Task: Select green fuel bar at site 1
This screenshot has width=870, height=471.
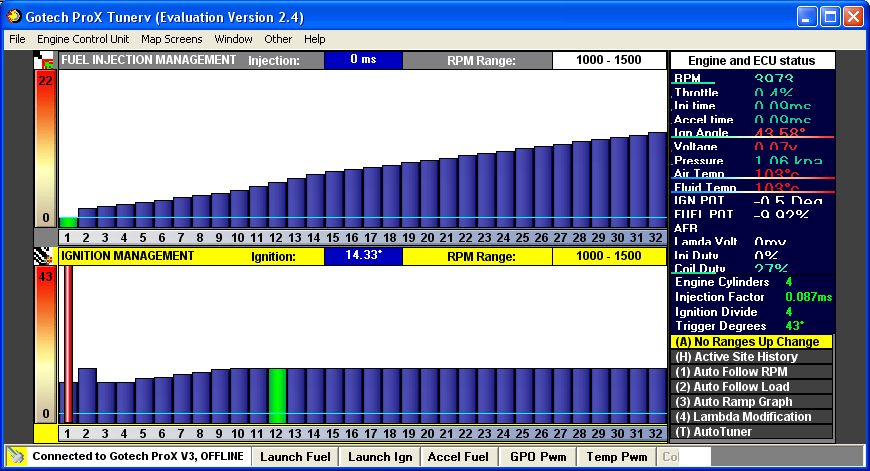Action: tap(68, 222)
